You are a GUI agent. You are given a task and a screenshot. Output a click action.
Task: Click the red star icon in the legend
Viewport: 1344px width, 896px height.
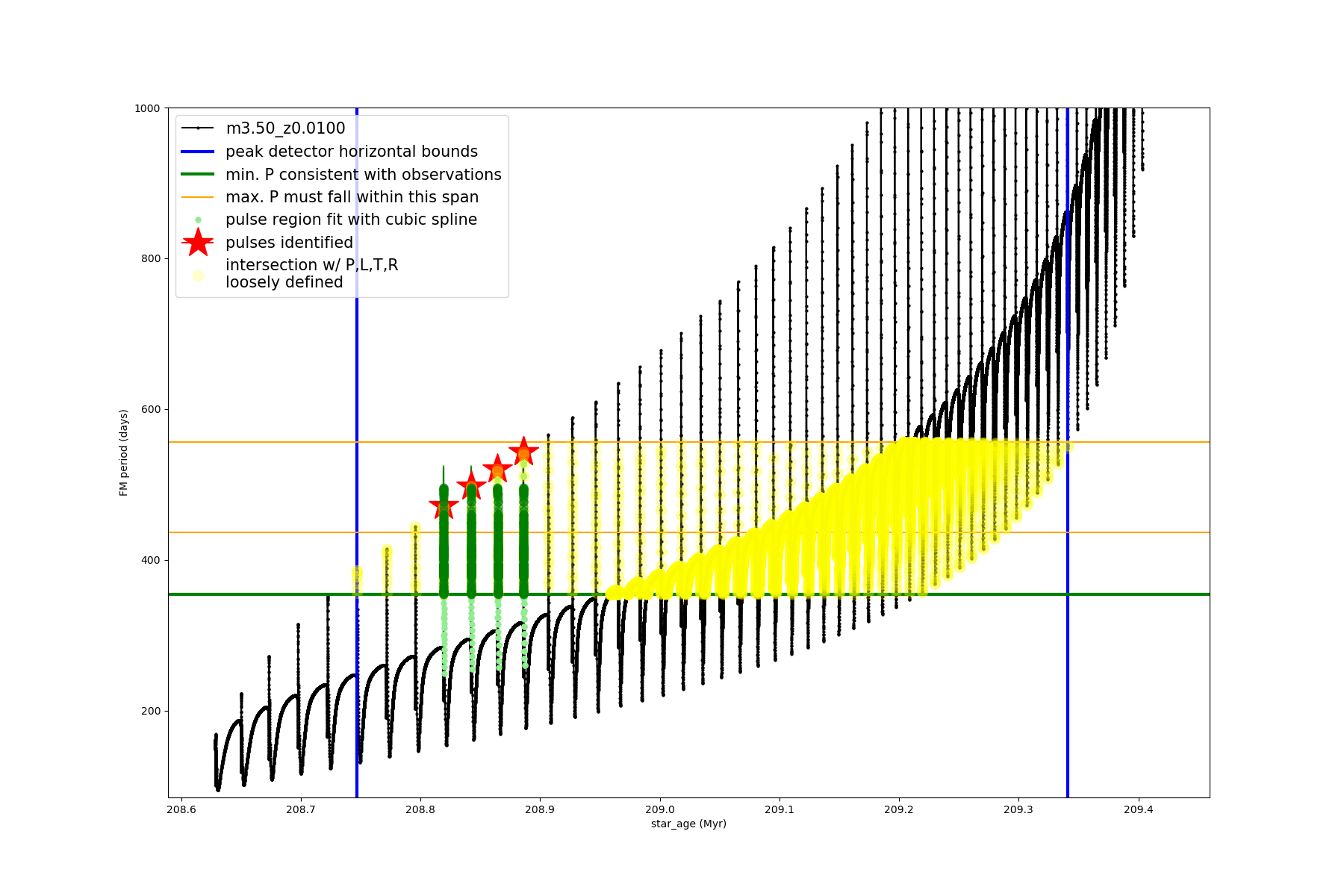click(x=198, y=243)
